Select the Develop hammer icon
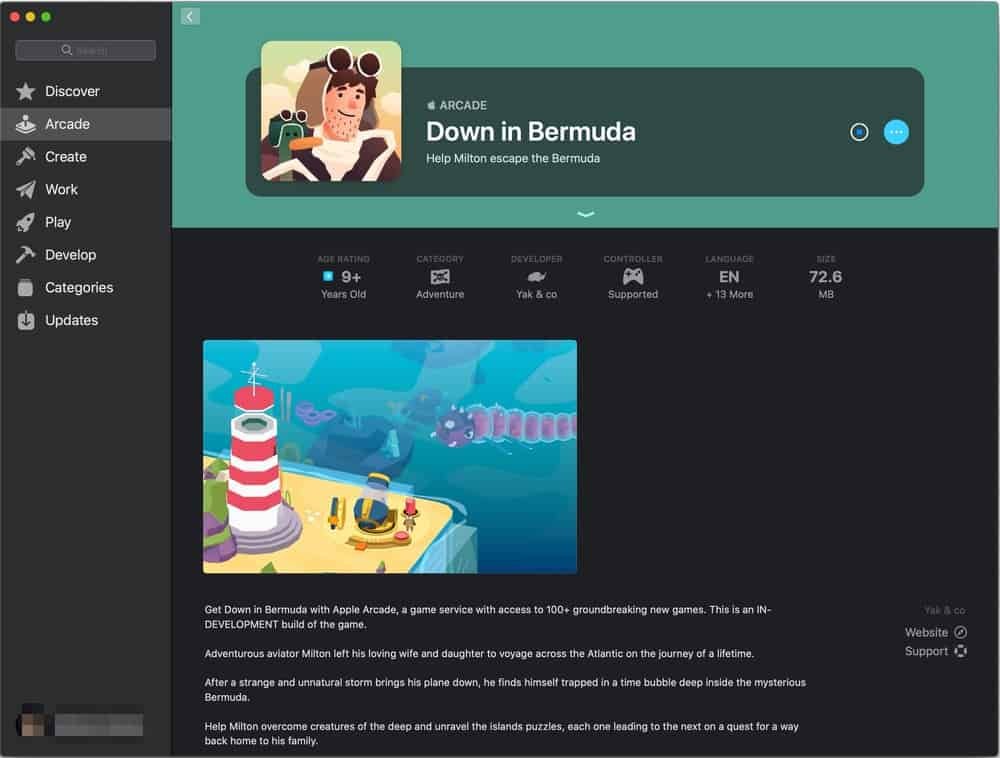Viewport: 1000px width, 758px height. tap(26, 255)
